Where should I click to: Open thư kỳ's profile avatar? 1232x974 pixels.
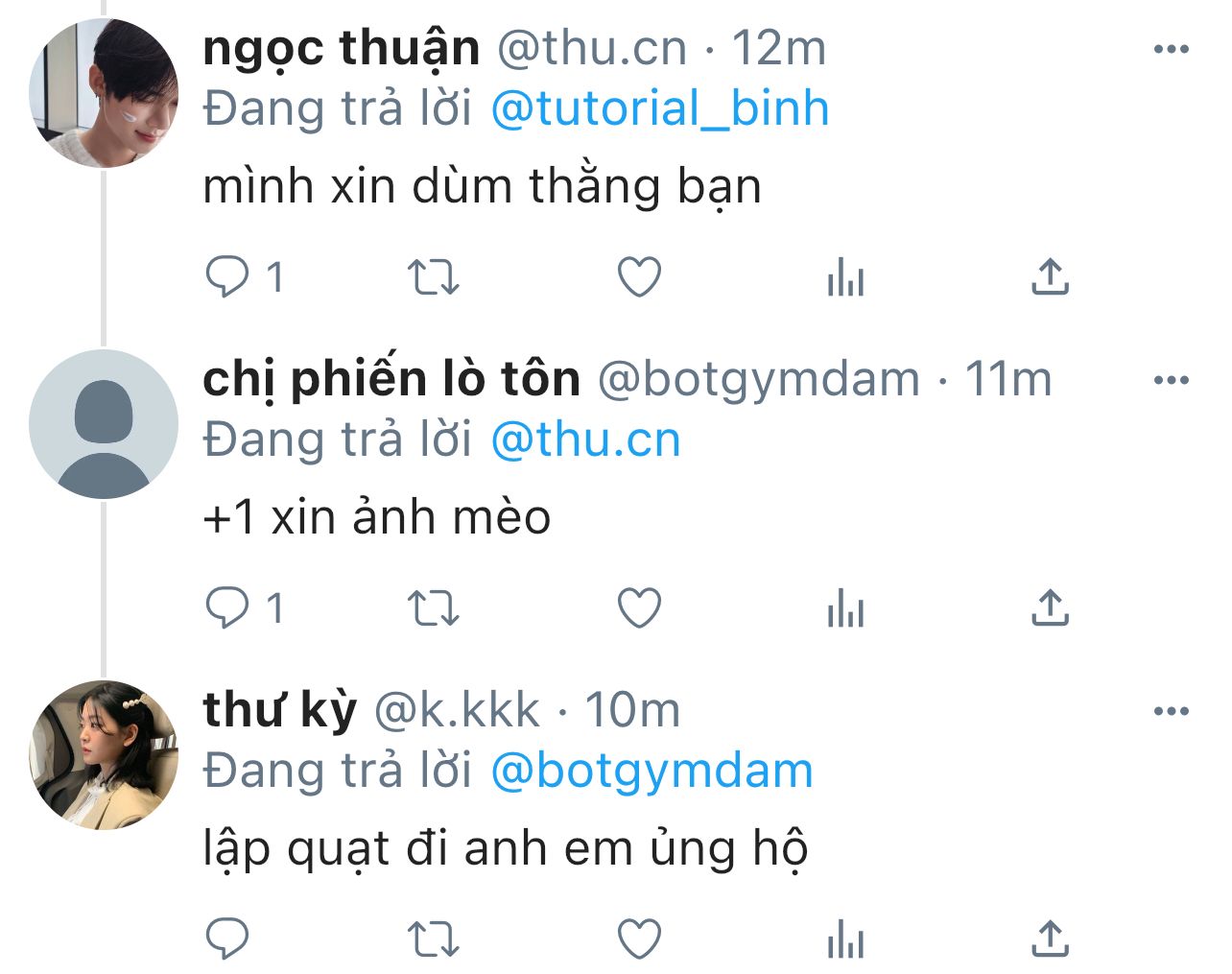104,755
